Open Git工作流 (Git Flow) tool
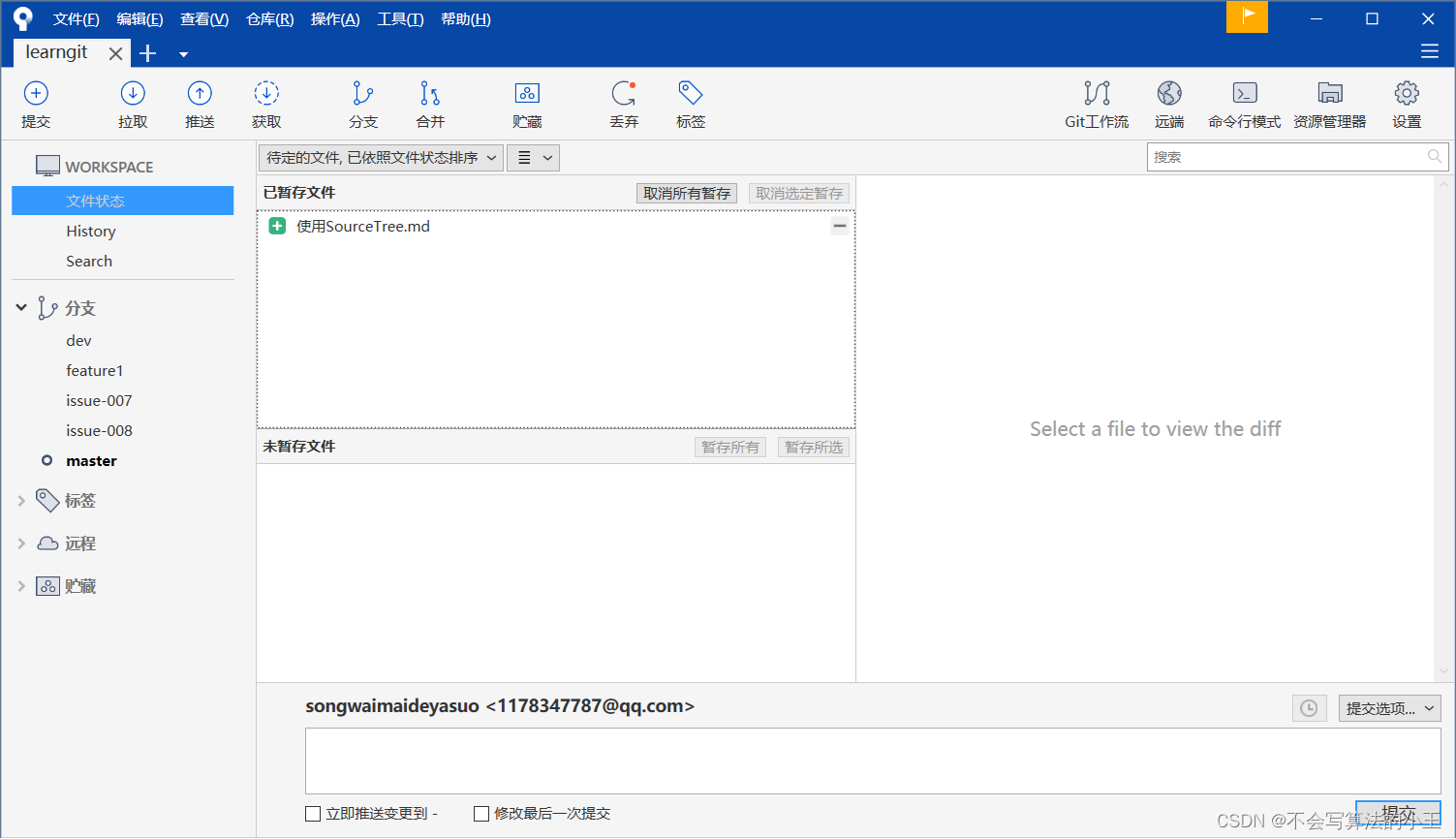This screenshot has height=839, width=1456. (1097, 104)
